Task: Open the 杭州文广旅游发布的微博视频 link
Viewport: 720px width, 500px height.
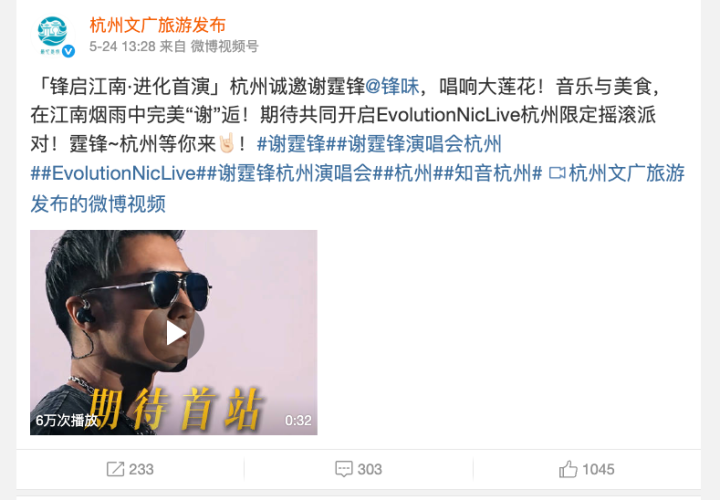Action: click(x=358, y=188)
